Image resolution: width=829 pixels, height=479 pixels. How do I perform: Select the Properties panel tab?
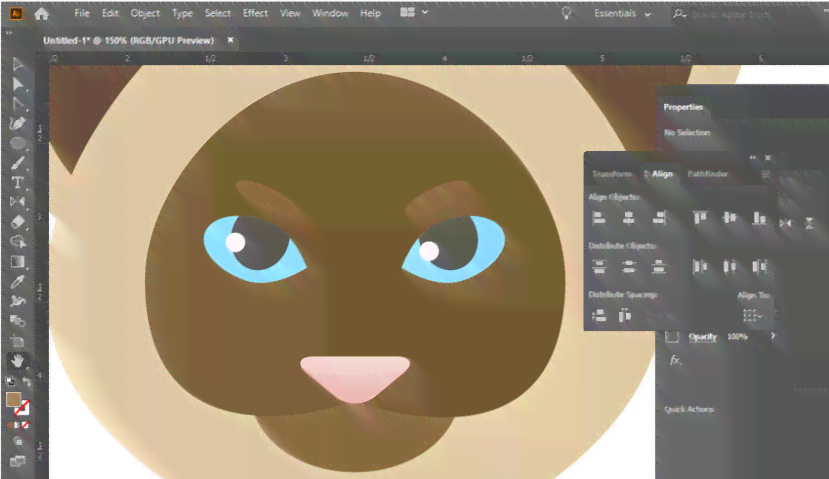(683, 107)
